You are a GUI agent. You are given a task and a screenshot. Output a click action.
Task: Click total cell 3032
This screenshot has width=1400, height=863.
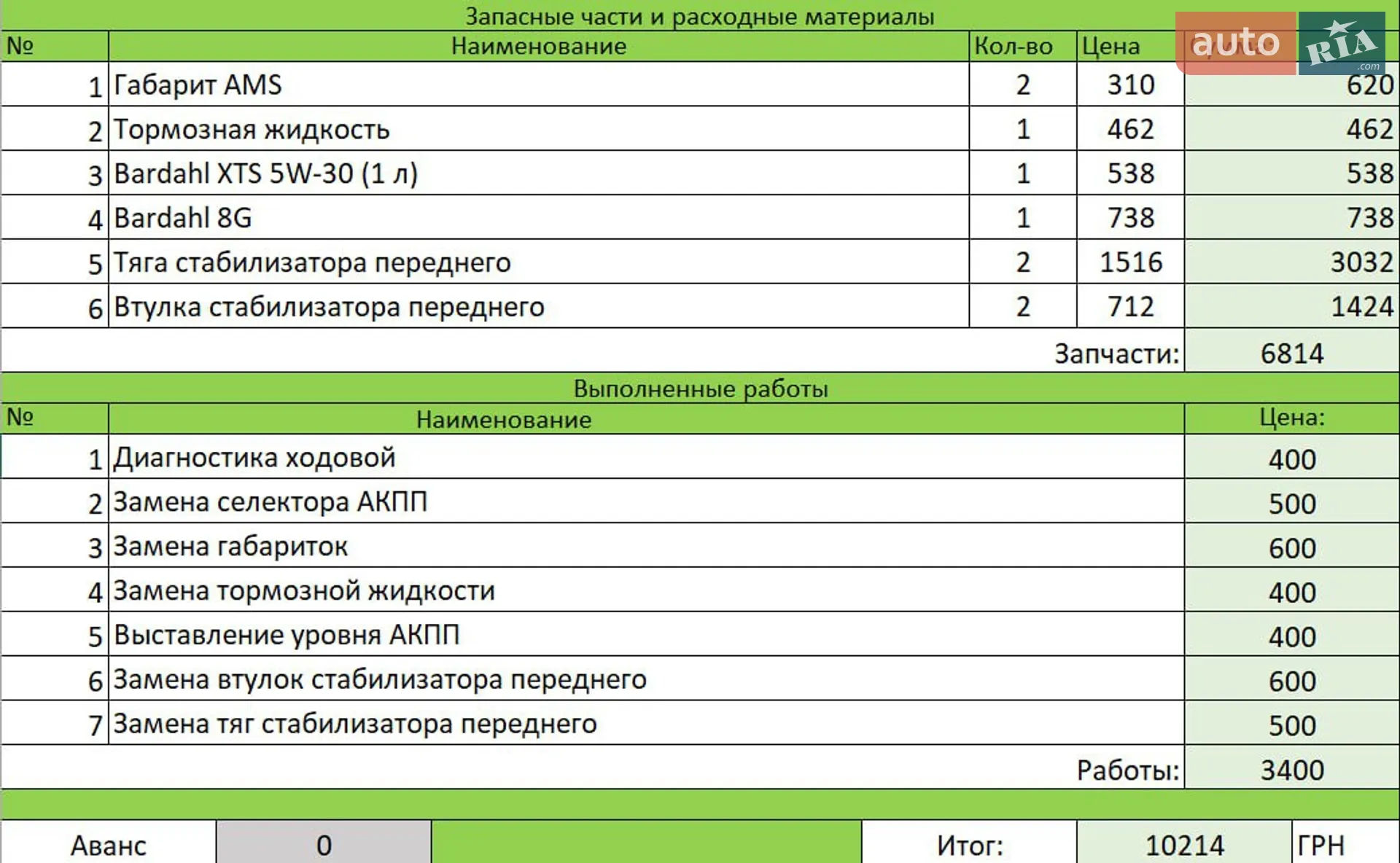coord(1292,262)
